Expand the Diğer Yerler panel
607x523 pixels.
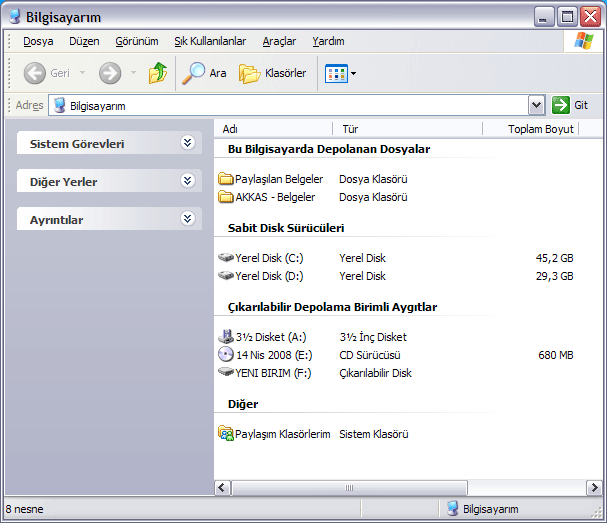tap(186, 181)
